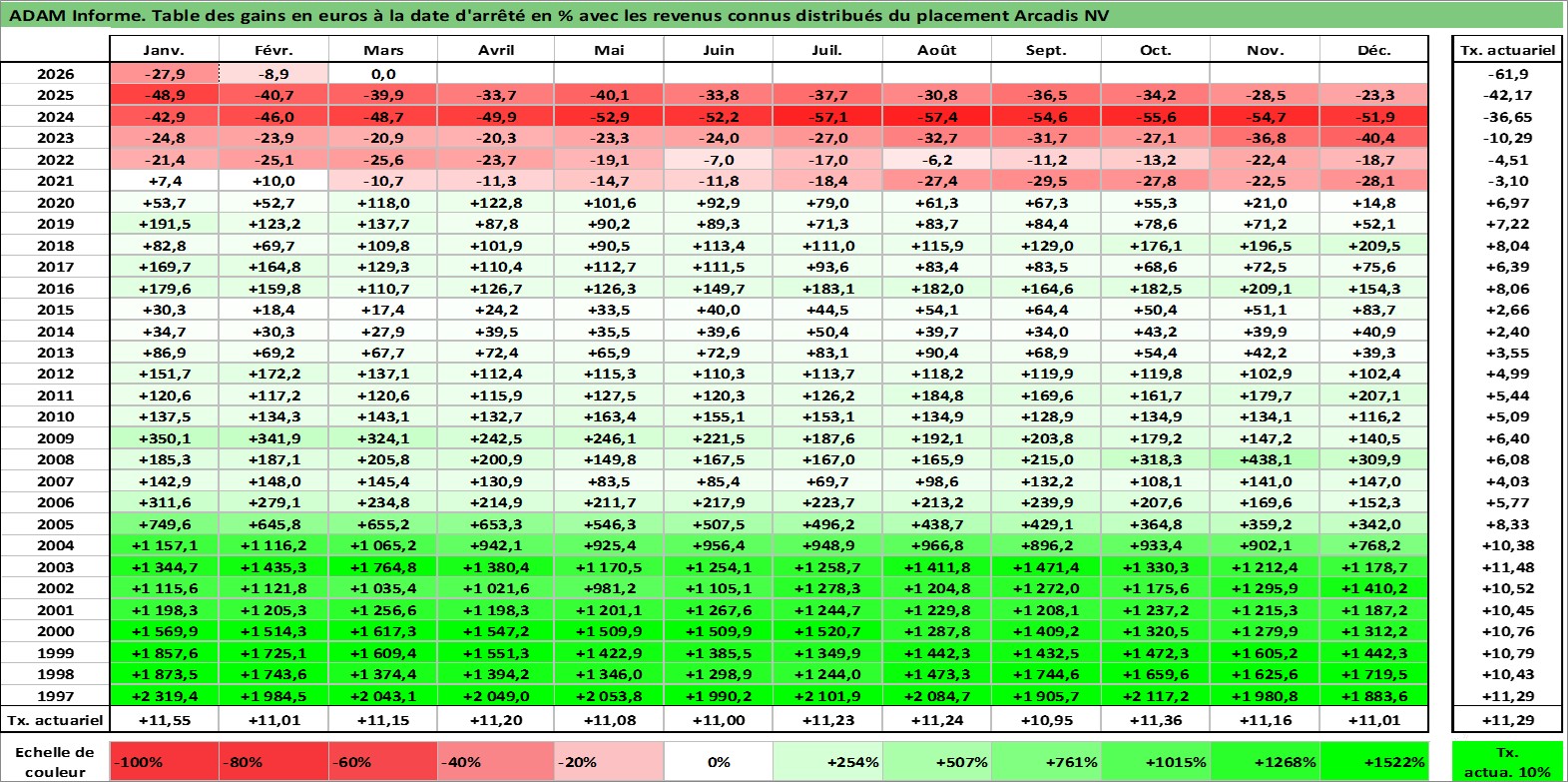Image resolution: width=1568 pixels, height=782 pixels.
Task: Pick the -80% legend swatch
Action: [x=273, y=761]
